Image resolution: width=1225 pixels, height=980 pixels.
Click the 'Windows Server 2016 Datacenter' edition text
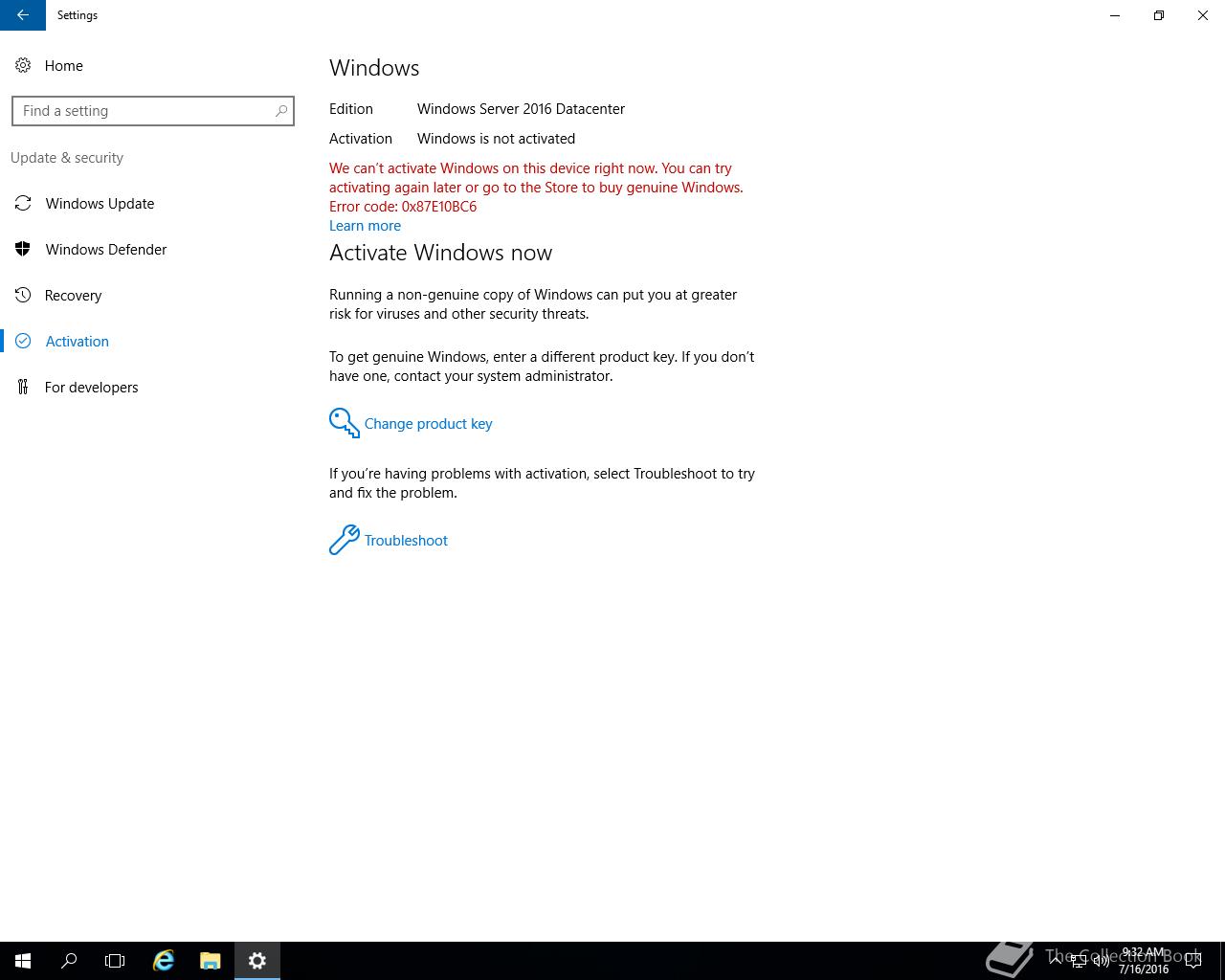(x=521, y=109)
